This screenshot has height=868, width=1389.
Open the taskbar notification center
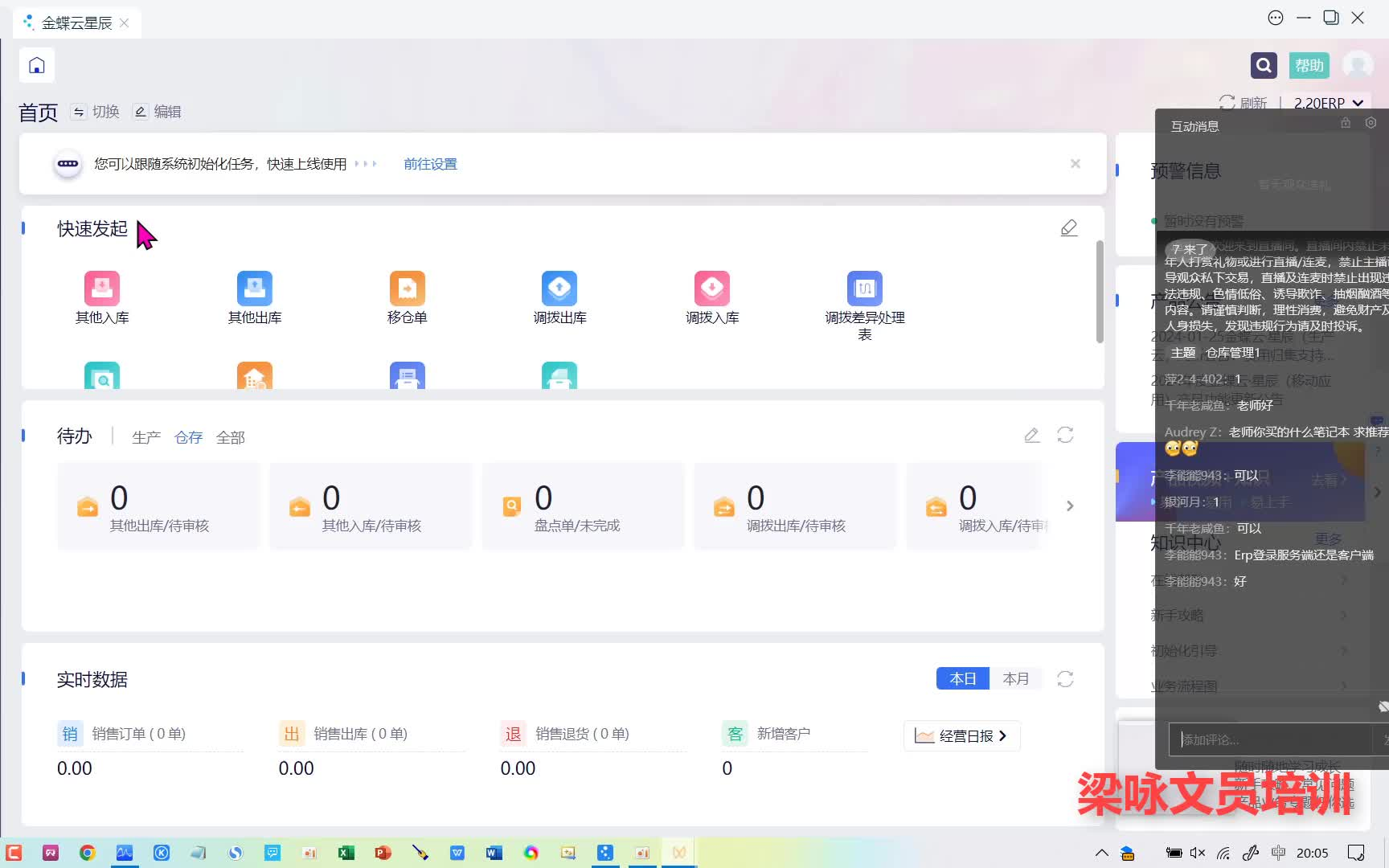[x=1356, y=853]
